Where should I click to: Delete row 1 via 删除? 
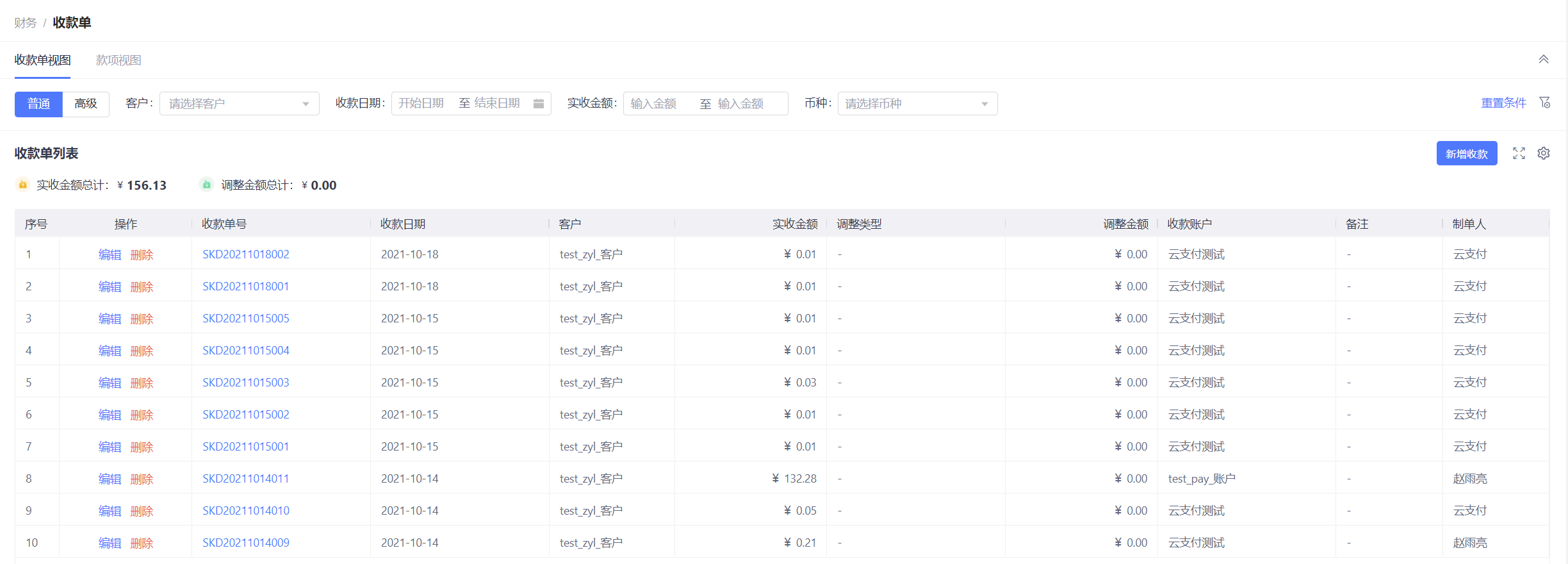[142, 255]
